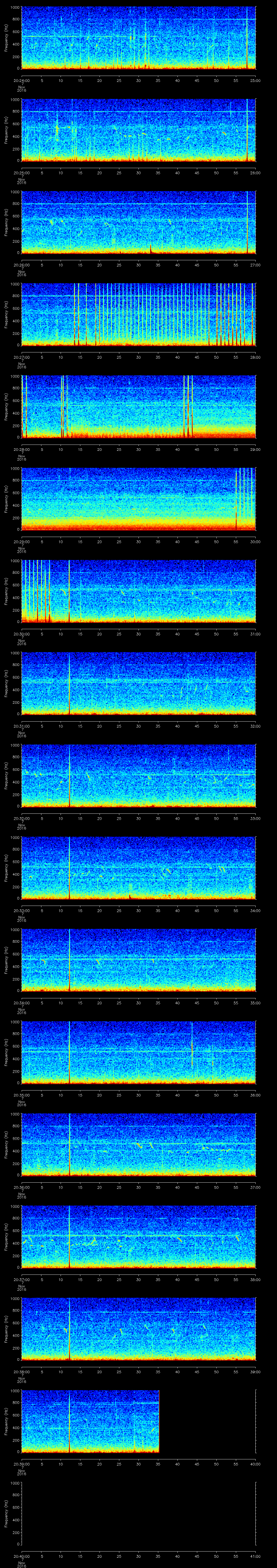This screenshot has height=1568, width=277.
Task: Click the '25:00' end time label
Action: pyautogui.click(x=256, y=80)
